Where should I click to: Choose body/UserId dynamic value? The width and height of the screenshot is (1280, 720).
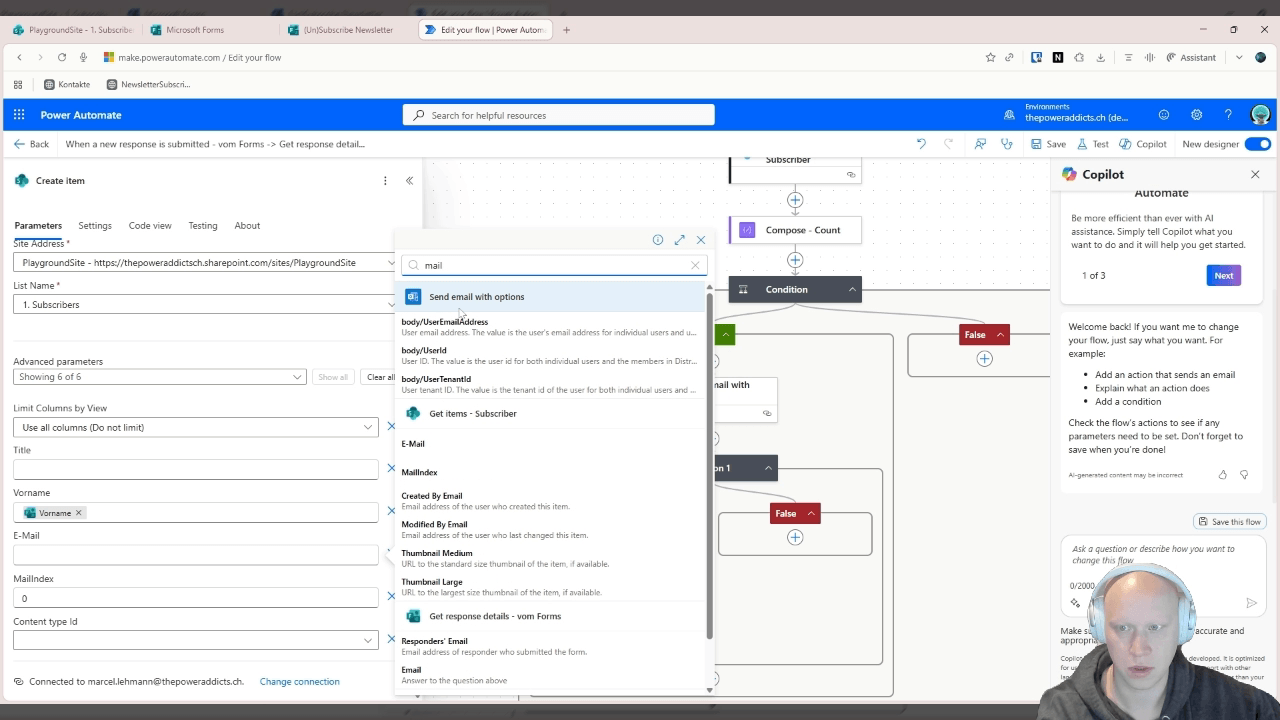click(x=549, y=356)
